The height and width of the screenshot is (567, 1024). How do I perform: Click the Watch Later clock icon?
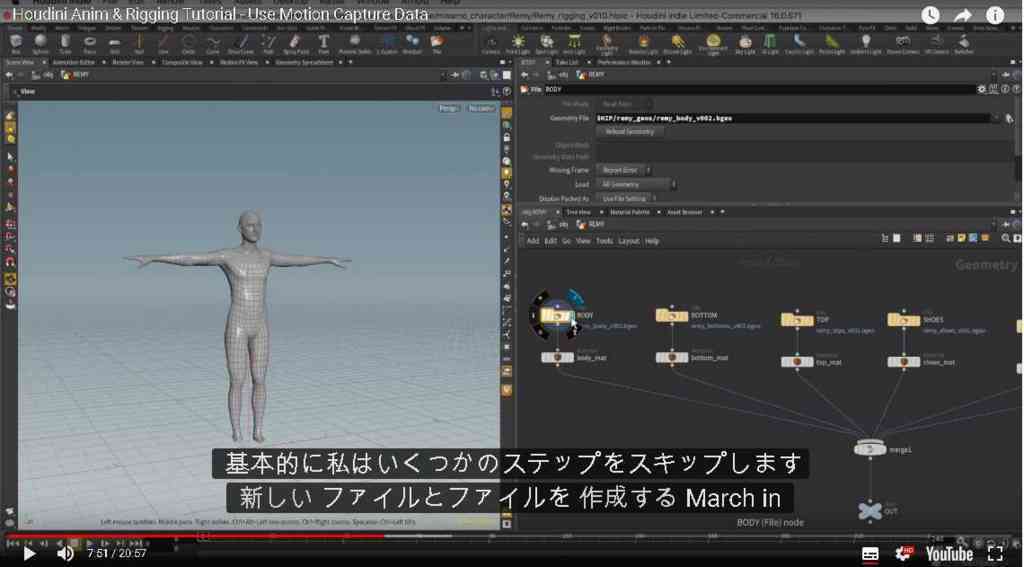pyautogui.click(x=930, y=15)
